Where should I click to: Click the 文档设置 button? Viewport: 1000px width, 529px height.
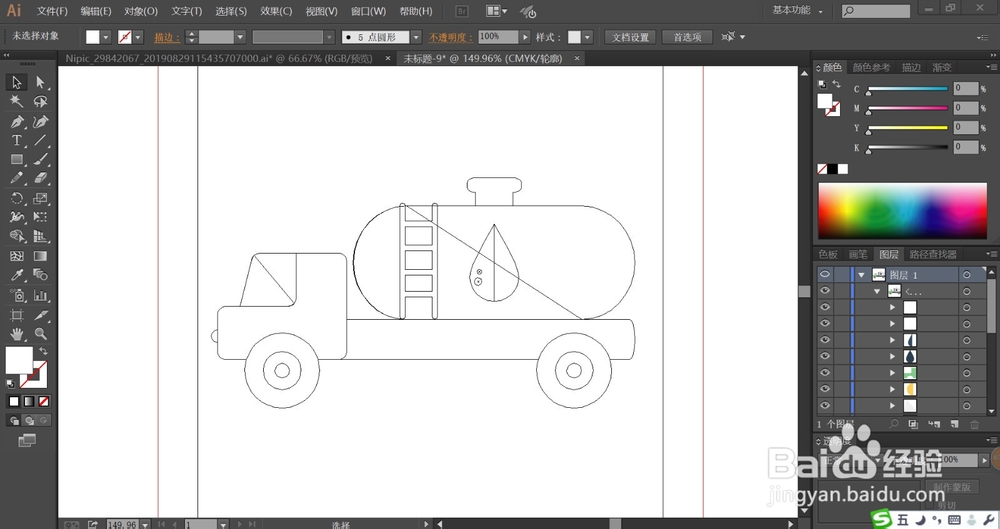pos(630,37)
